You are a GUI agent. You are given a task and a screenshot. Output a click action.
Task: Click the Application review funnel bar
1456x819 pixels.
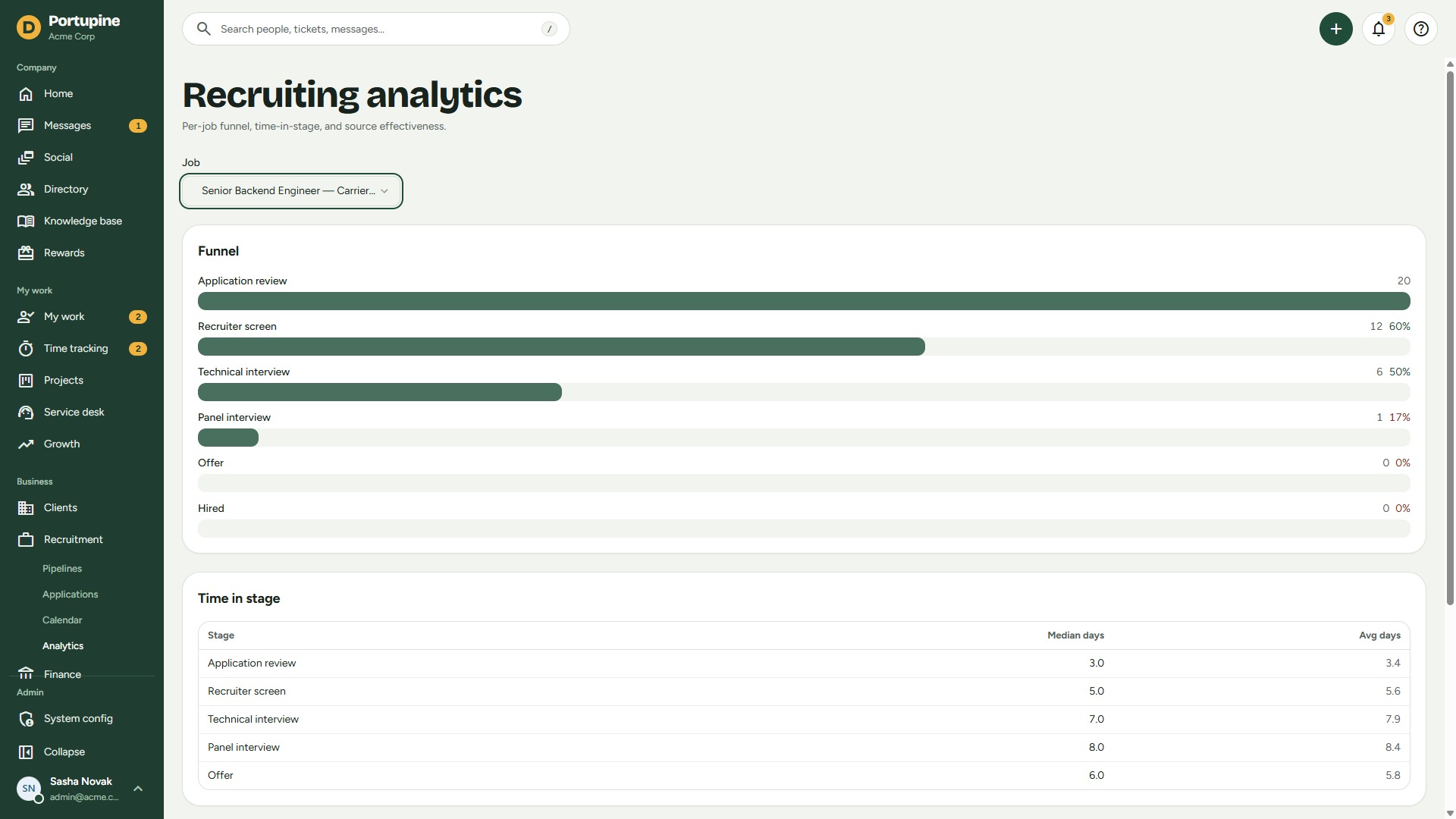click(x=804, y=301)
